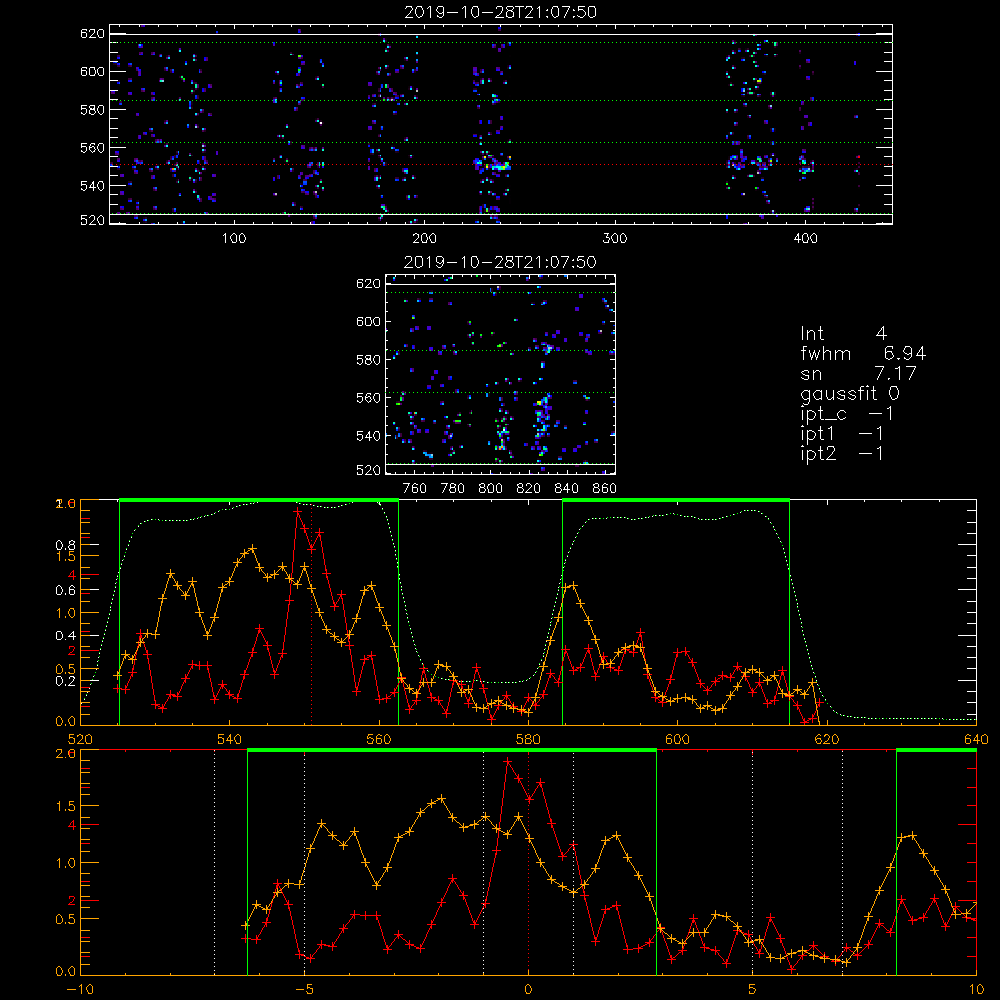Screen dimensions: 1000x1000
Task: Click y-axis label 580 on middle plot
Action: pyautogui.click(x=368, y=360)
